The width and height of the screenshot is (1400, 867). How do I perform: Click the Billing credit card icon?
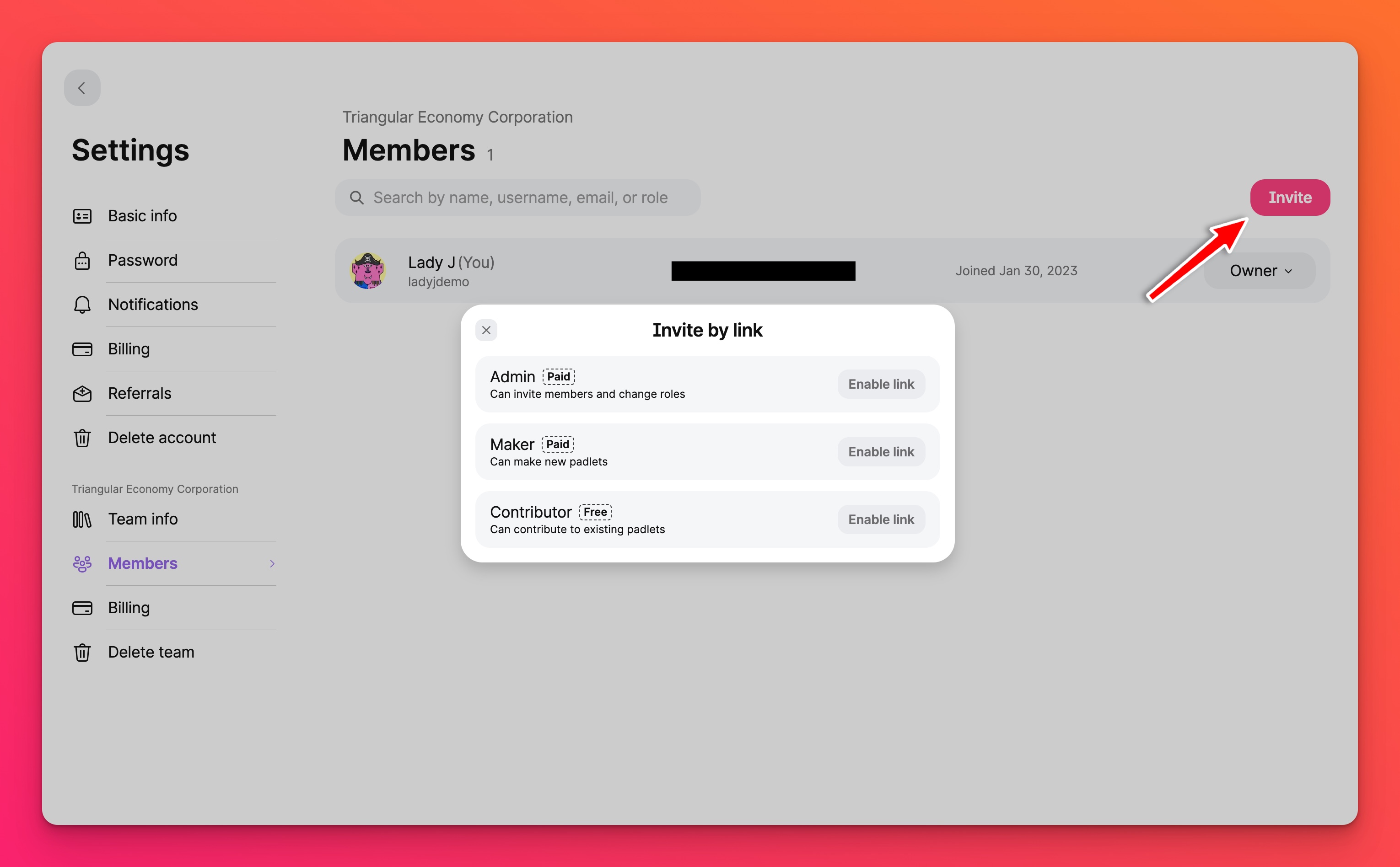(x=83, y=349)
